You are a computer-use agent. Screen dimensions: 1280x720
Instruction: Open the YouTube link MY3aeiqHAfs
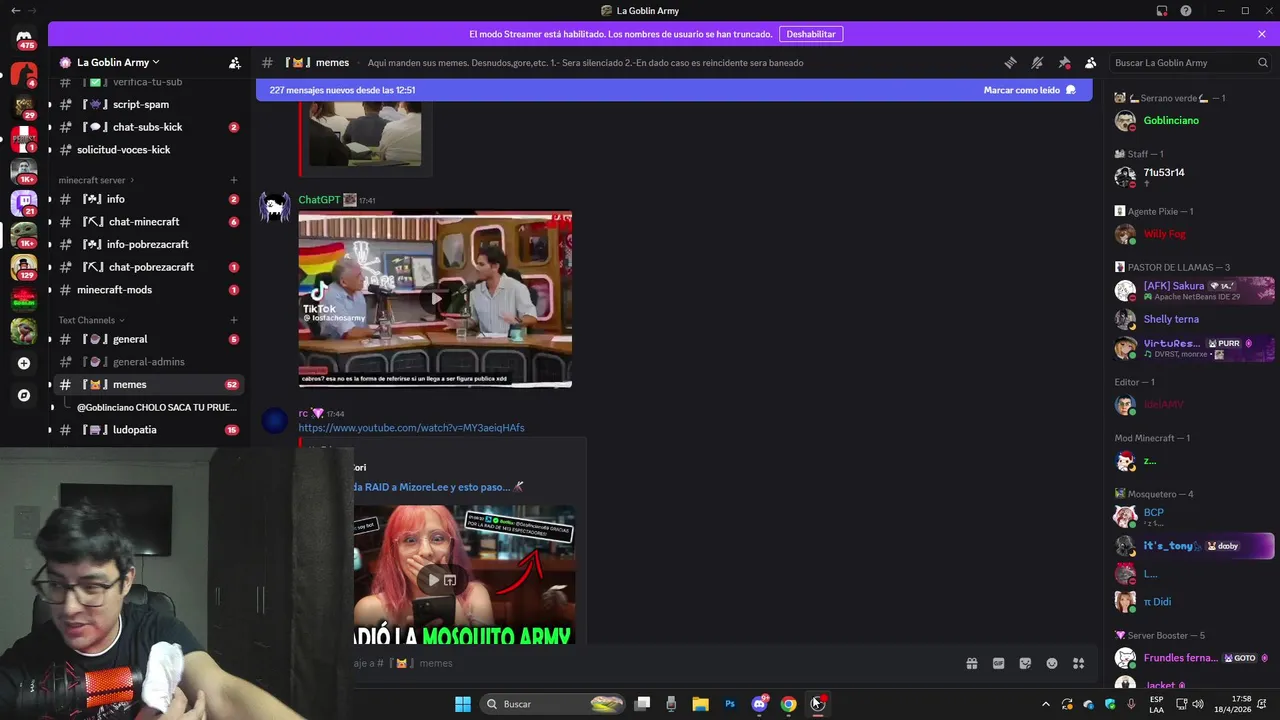(x=411, y=428)
